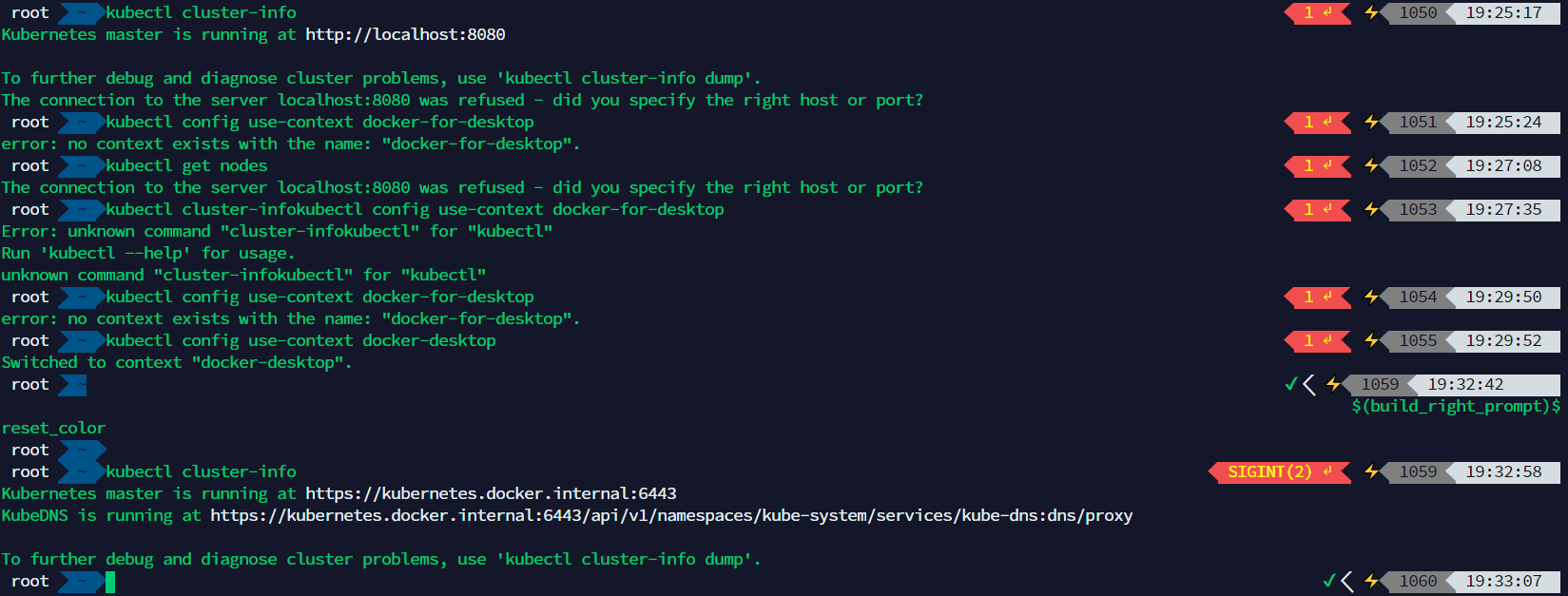Click the green cursor at the bottom prompt
The image size is (1568, 596).
[x=110, y=581]
